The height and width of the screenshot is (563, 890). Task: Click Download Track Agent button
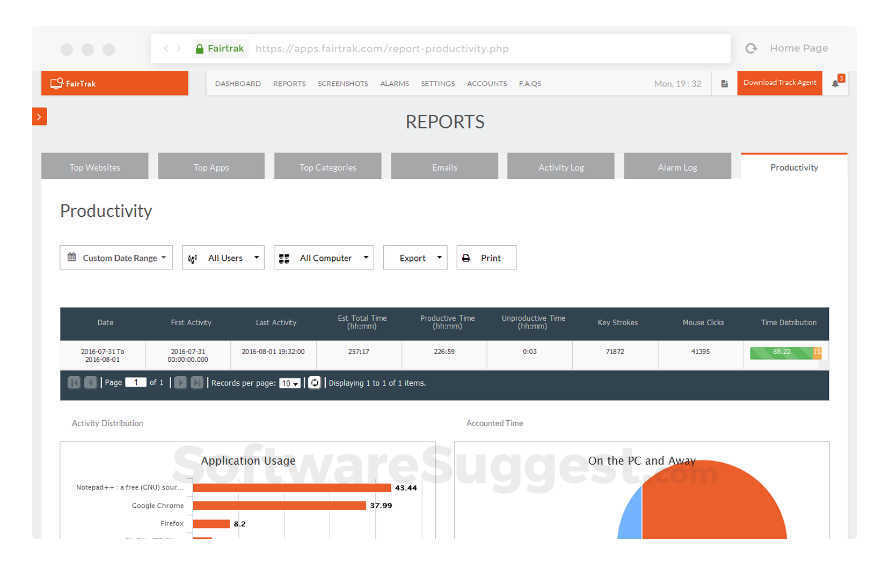tap(779, 83)
